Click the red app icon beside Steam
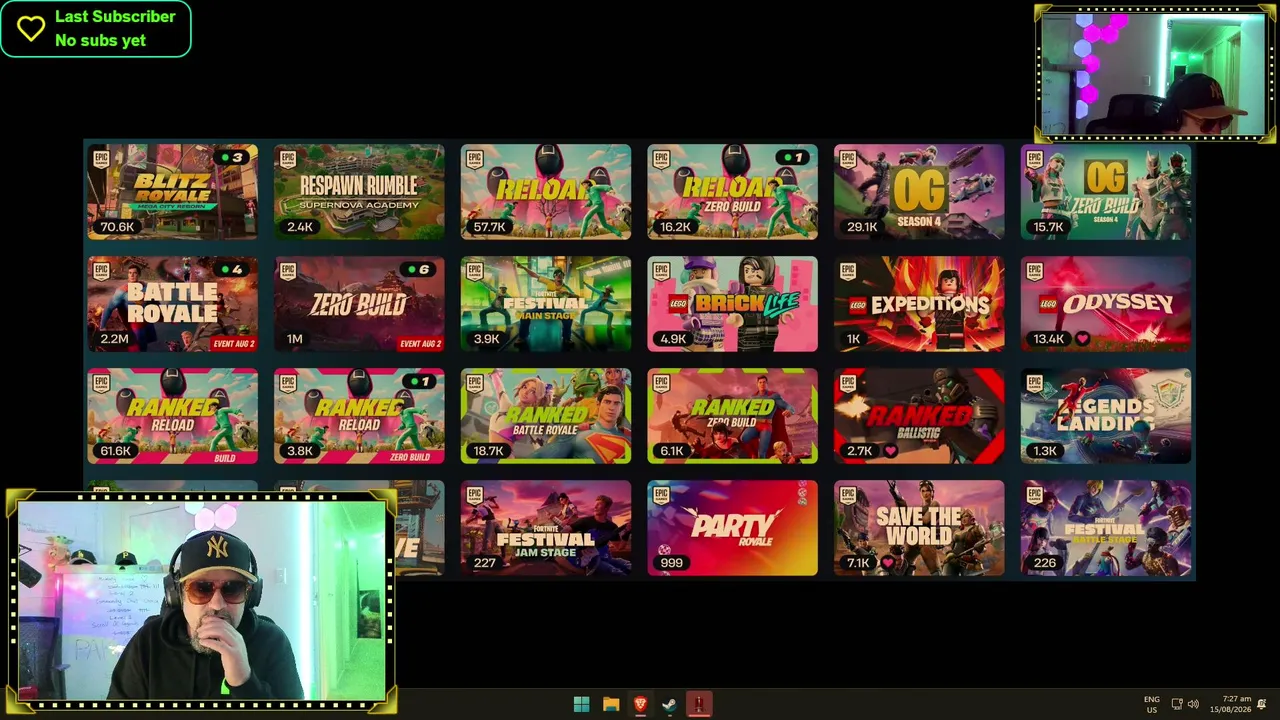 699,704
